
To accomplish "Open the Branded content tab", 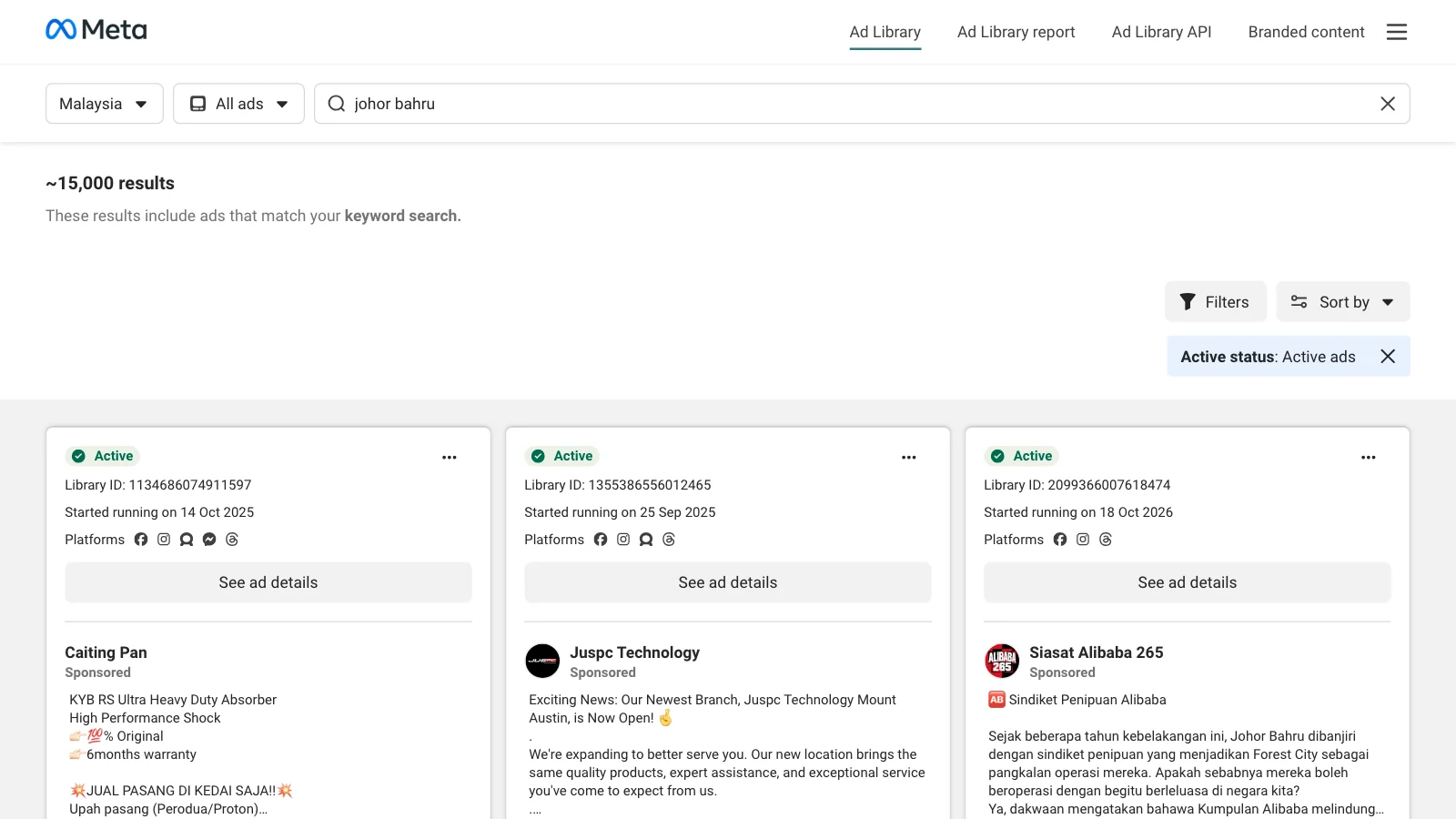I will tap(1306, 32).
